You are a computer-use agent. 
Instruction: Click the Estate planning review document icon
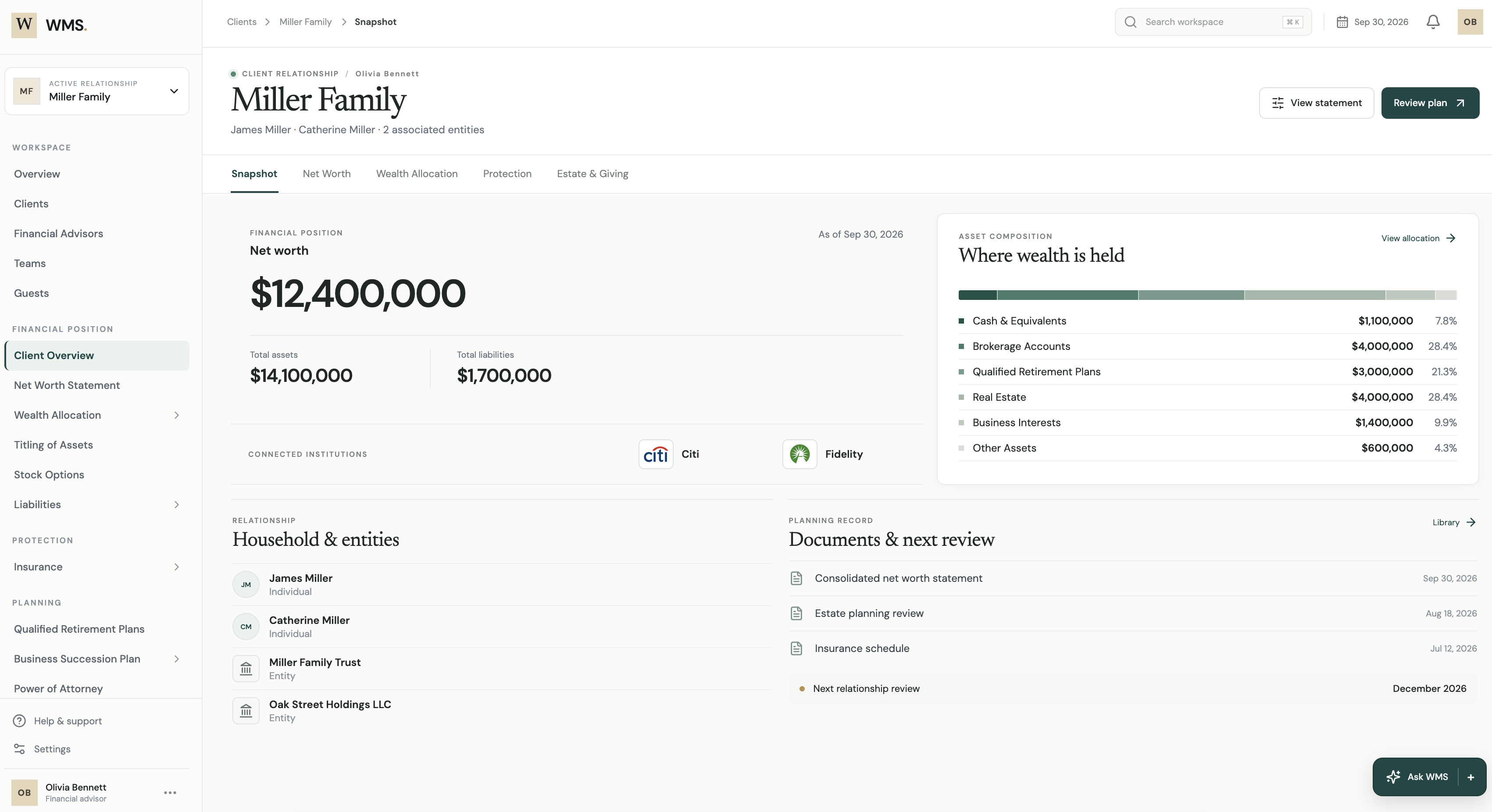(796, 613)
